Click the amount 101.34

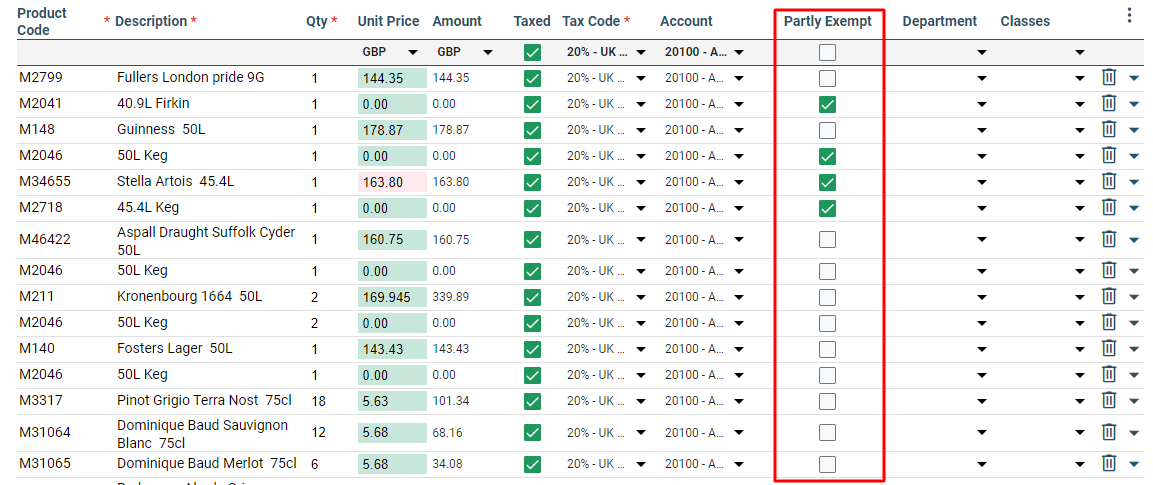pos(451,401)
